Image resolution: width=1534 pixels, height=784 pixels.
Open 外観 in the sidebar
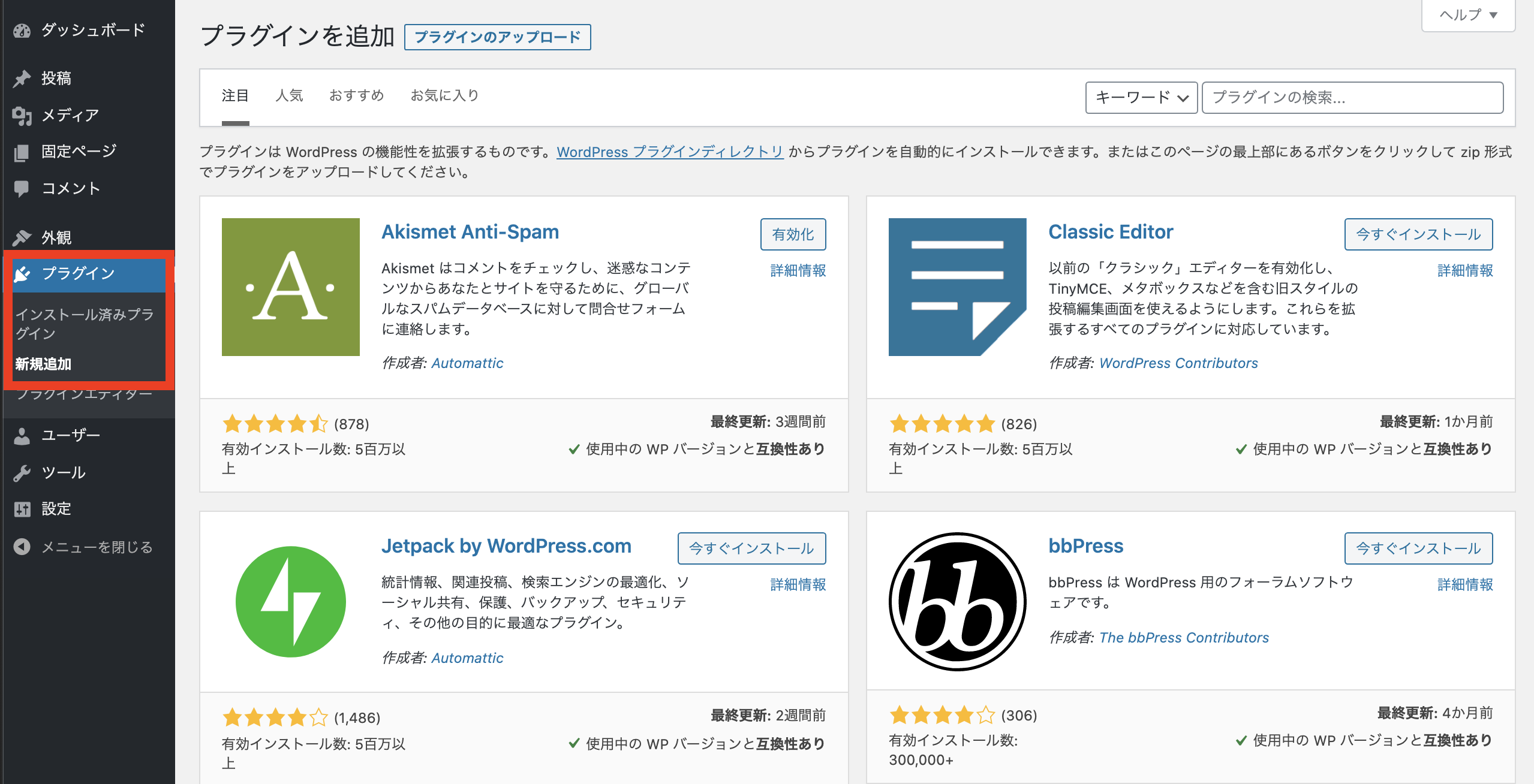[89, 238]
